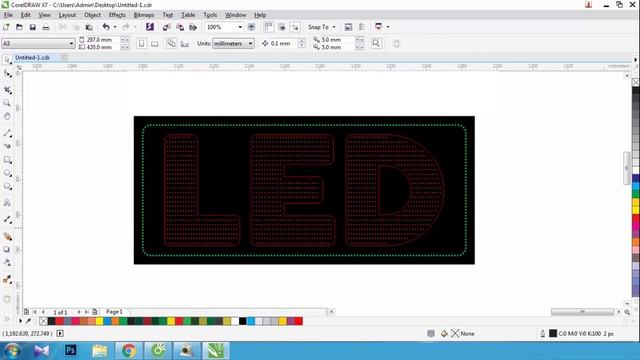
Task: Open the Bitmaps menu
Action: [x=144, y=15]
